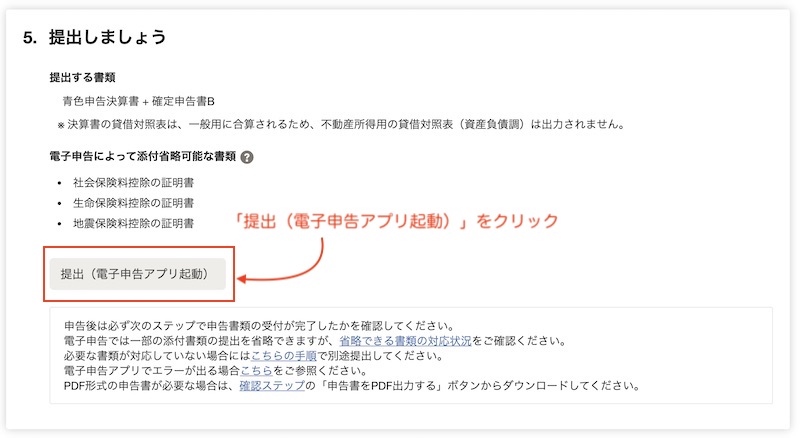Click the 申告後は必ず次のステップで sentence

[259, 326]
